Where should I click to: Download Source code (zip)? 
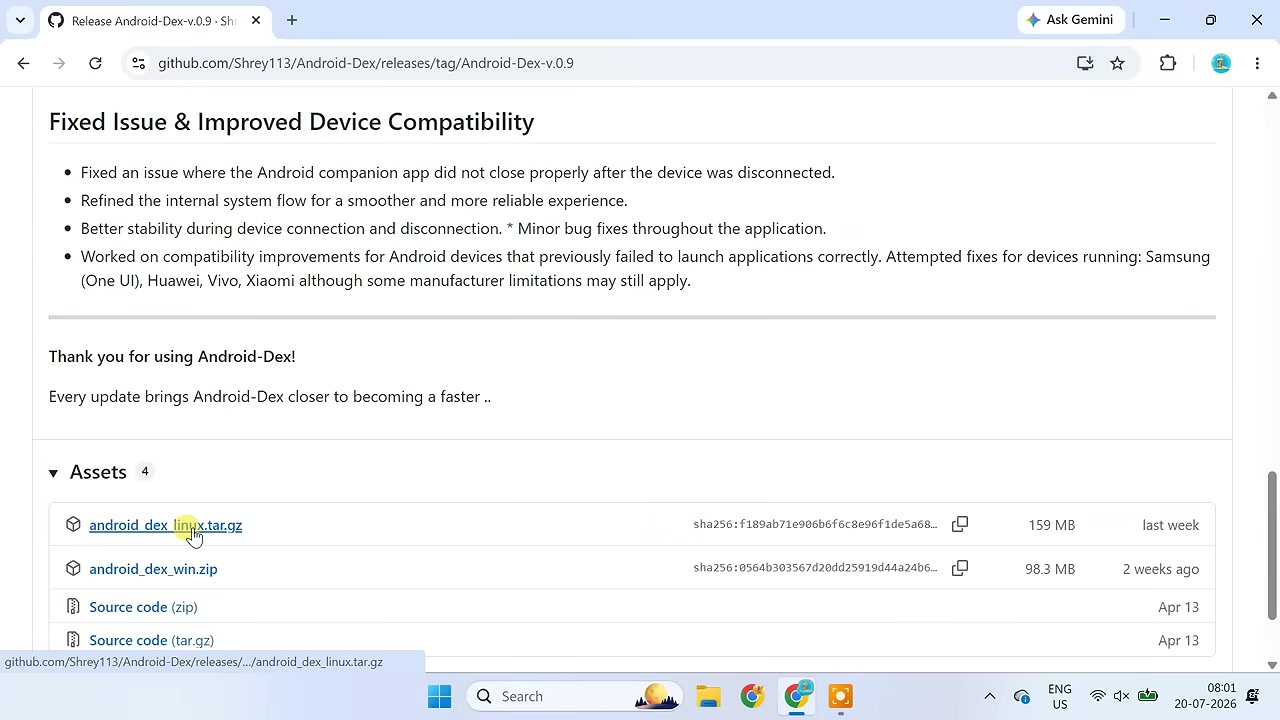143,607
